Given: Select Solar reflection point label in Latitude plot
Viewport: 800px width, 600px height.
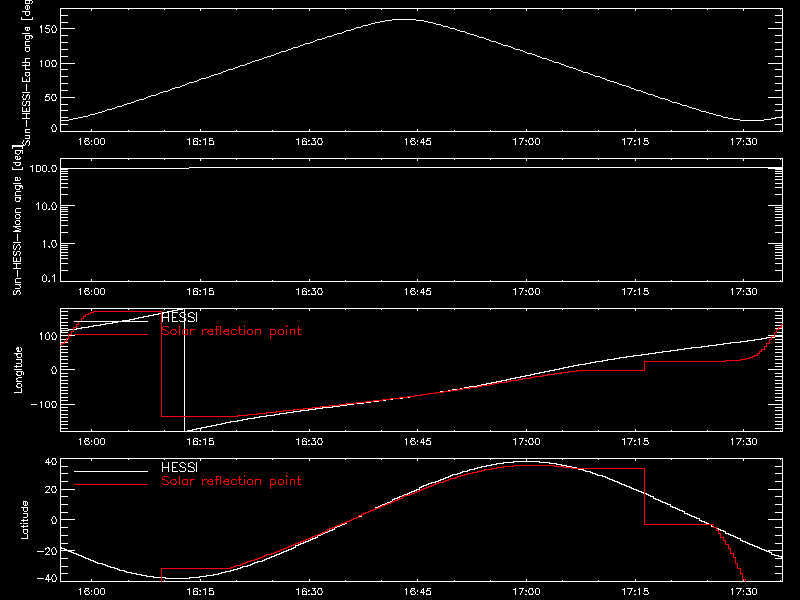Looking at the screenshot, I should [x=231, y=481].
